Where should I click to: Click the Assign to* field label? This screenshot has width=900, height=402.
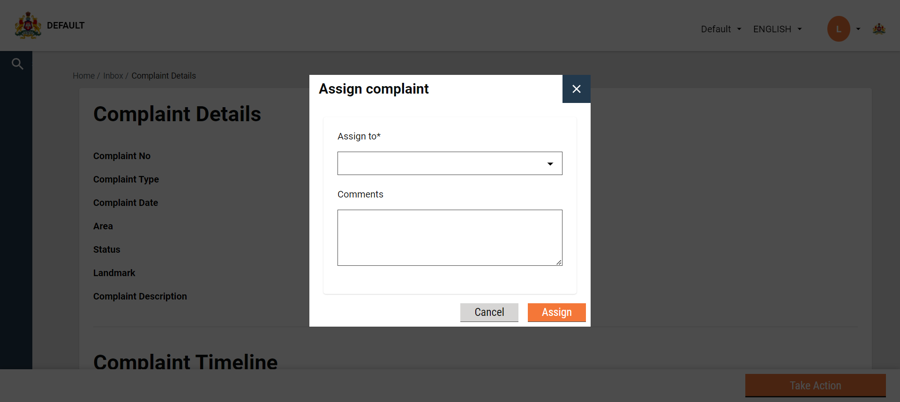tap(359, 136)
